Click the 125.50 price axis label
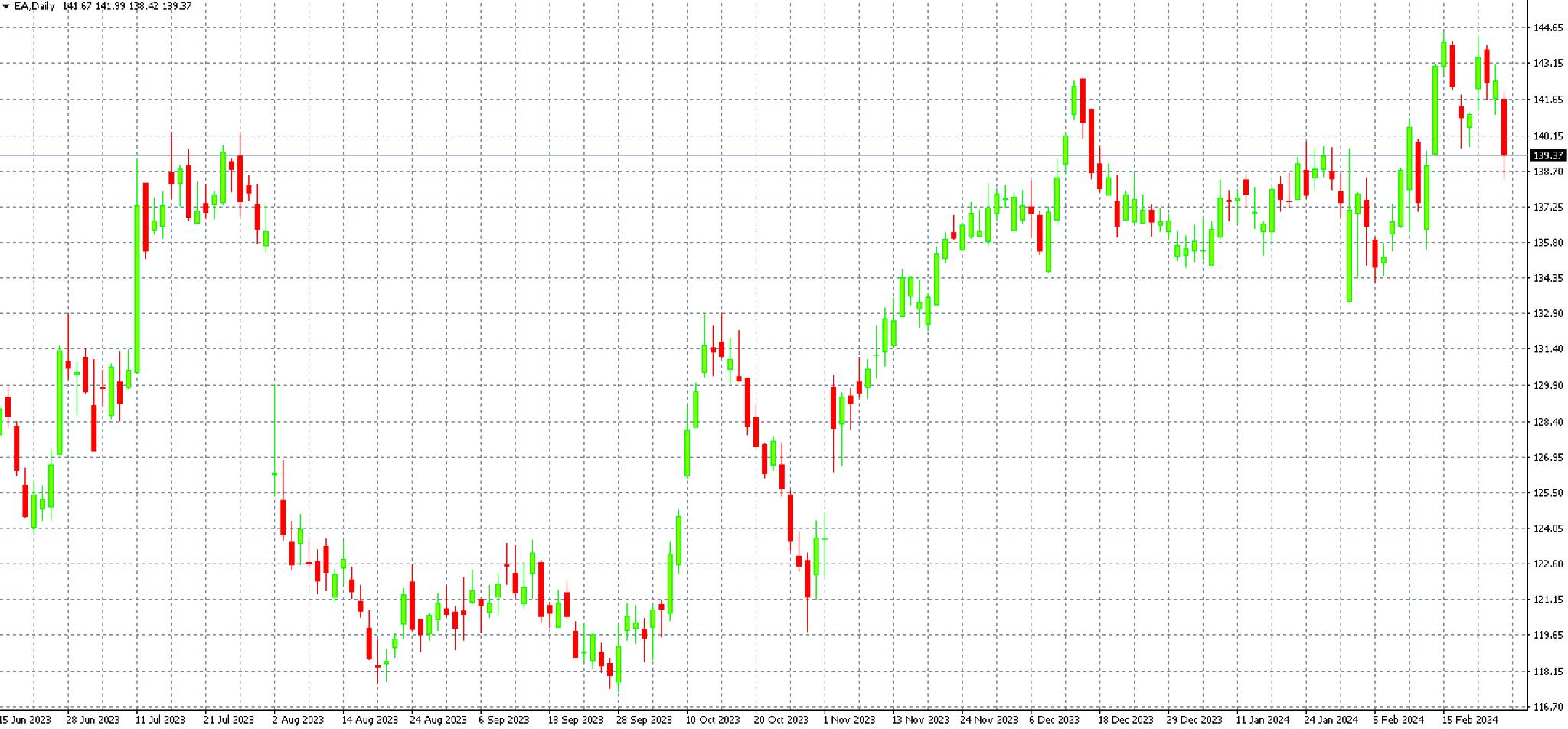The height and width of the screenshot is (729, 1568). click(x=1548, y=493)
